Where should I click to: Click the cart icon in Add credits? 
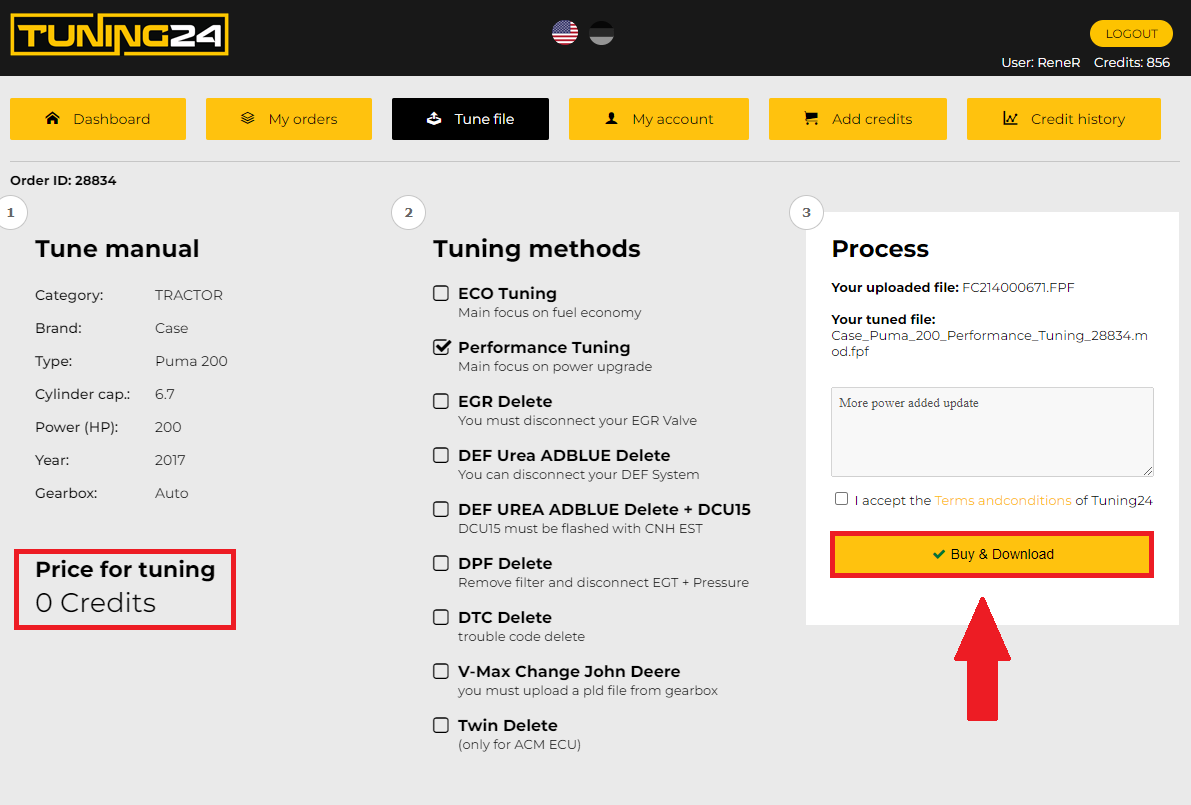tap(811, 118)
